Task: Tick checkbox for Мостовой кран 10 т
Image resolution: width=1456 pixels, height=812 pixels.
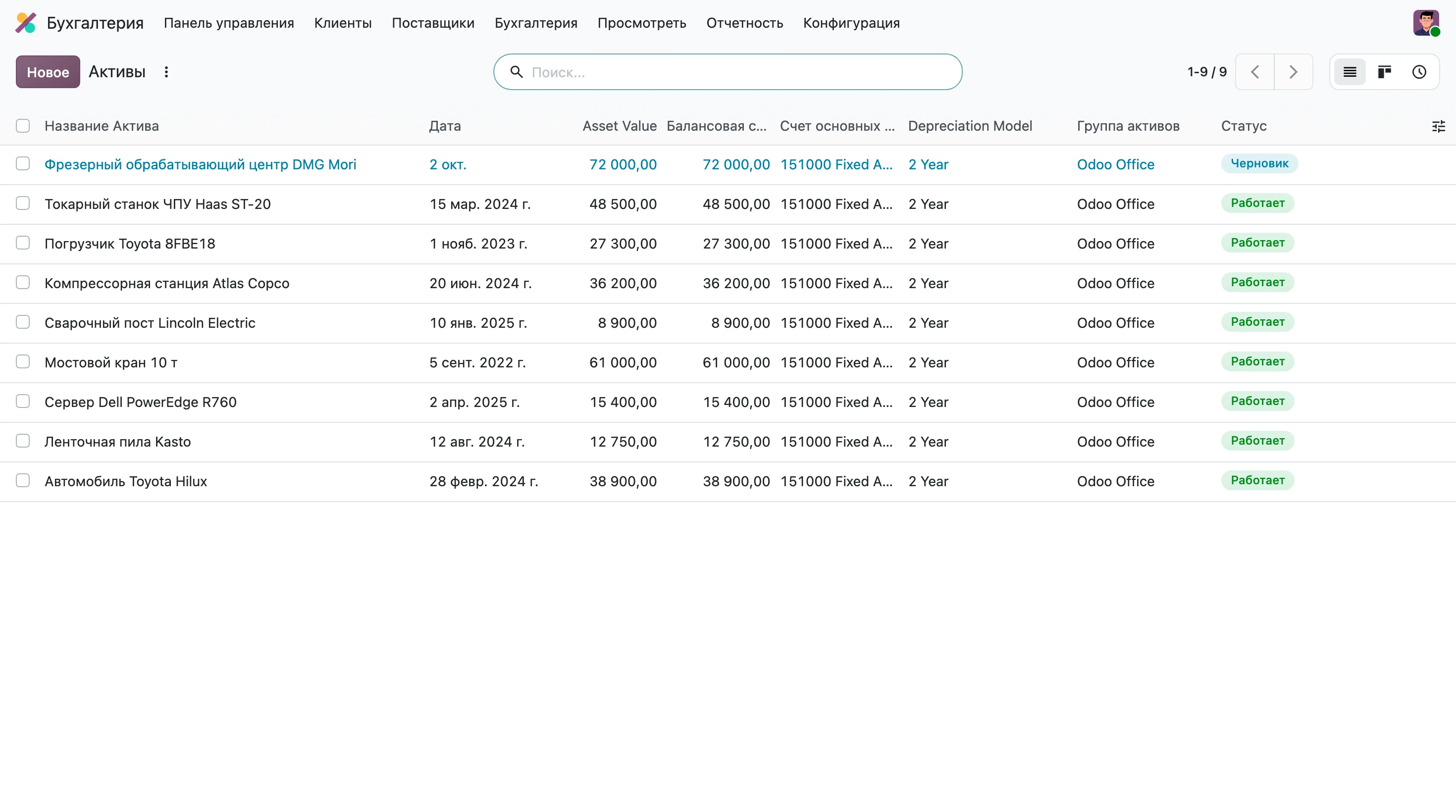Action: pyautogui.click(x=23, y=361)
